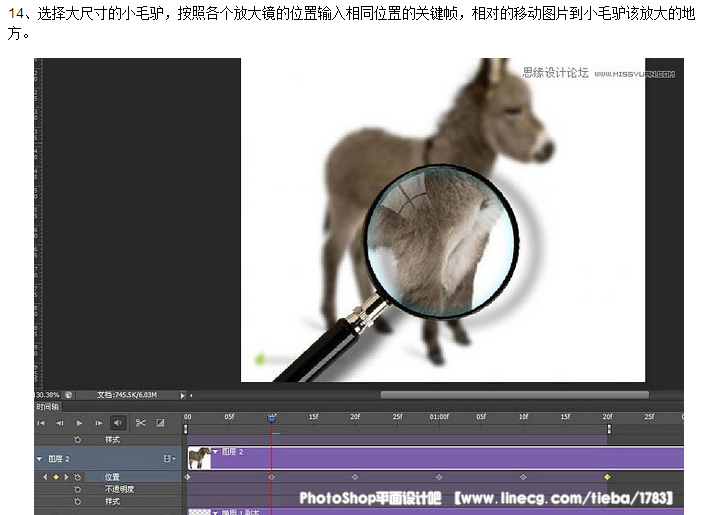Enable the 样式 stopwatch under 不透明度

point(77,502)
